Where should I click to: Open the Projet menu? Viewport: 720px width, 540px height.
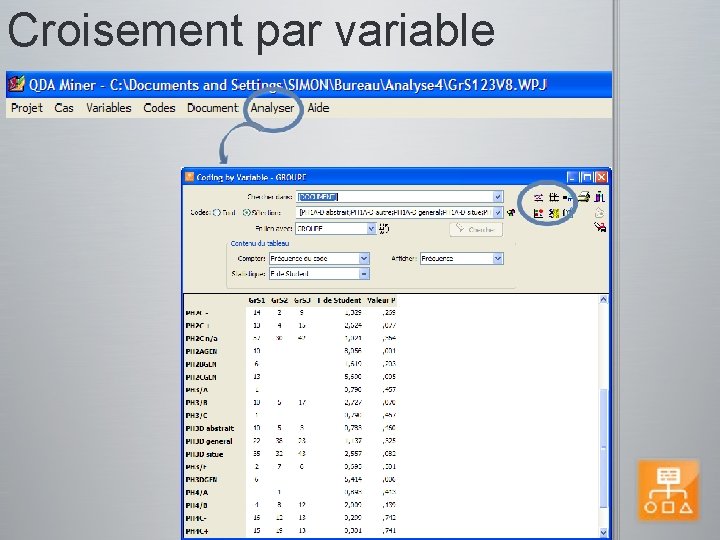tap(27, 108)
